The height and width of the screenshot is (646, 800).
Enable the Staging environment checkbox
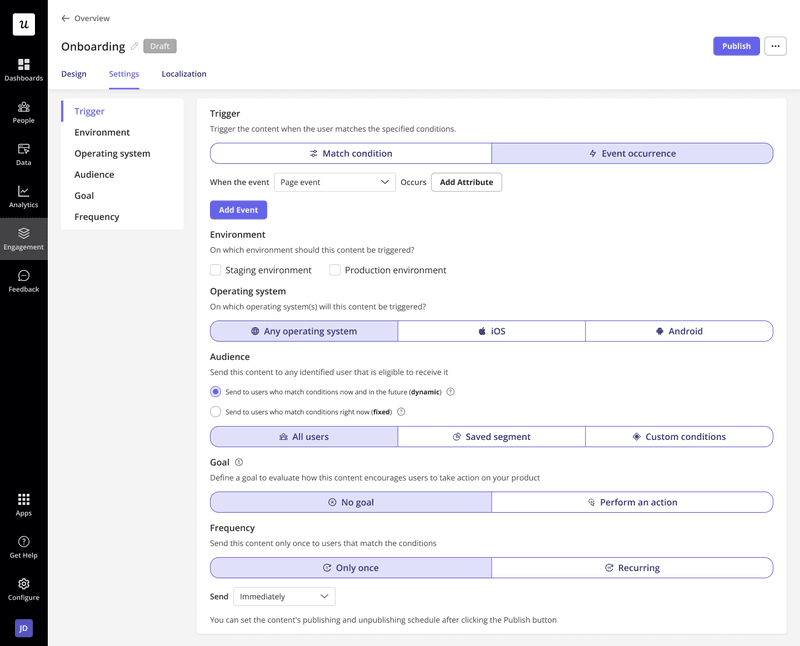click(x=215, y=269)
